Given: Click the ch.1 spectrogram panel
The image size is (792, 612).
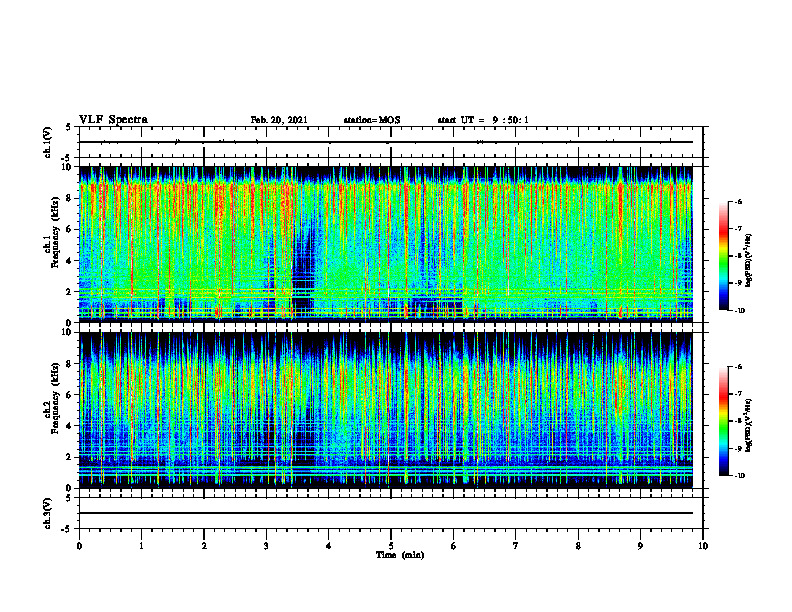Looking at the screenshot, I should tap(386, 244).
